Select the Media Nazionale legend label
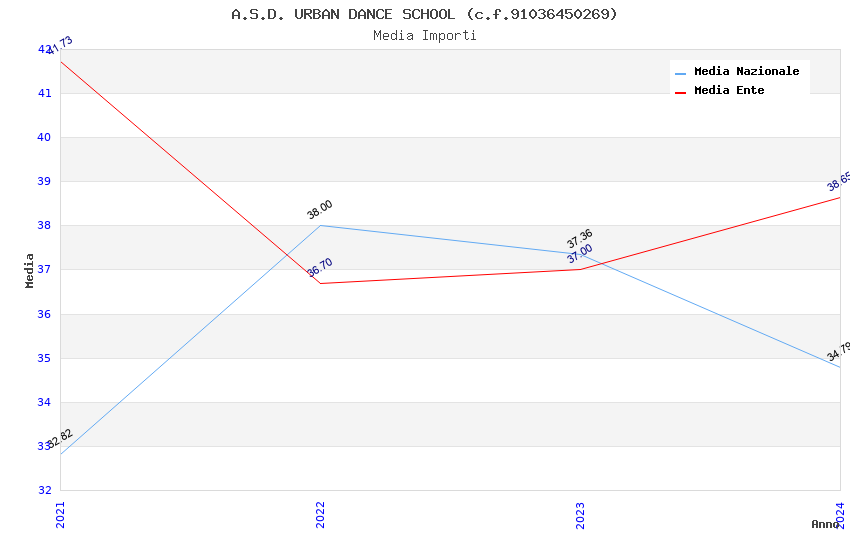 click(x=746, y=72)
